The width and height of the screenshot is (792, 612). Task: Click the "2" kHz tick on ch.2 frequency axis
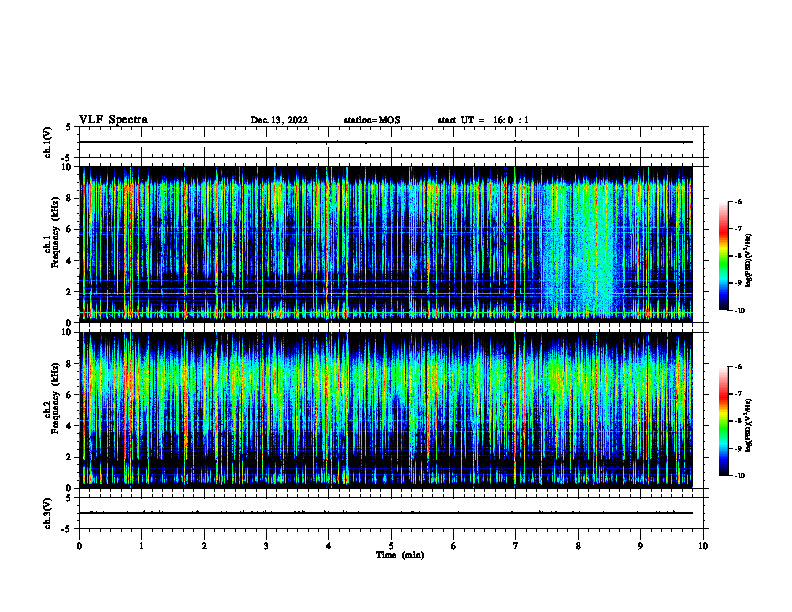click(70, 457)
